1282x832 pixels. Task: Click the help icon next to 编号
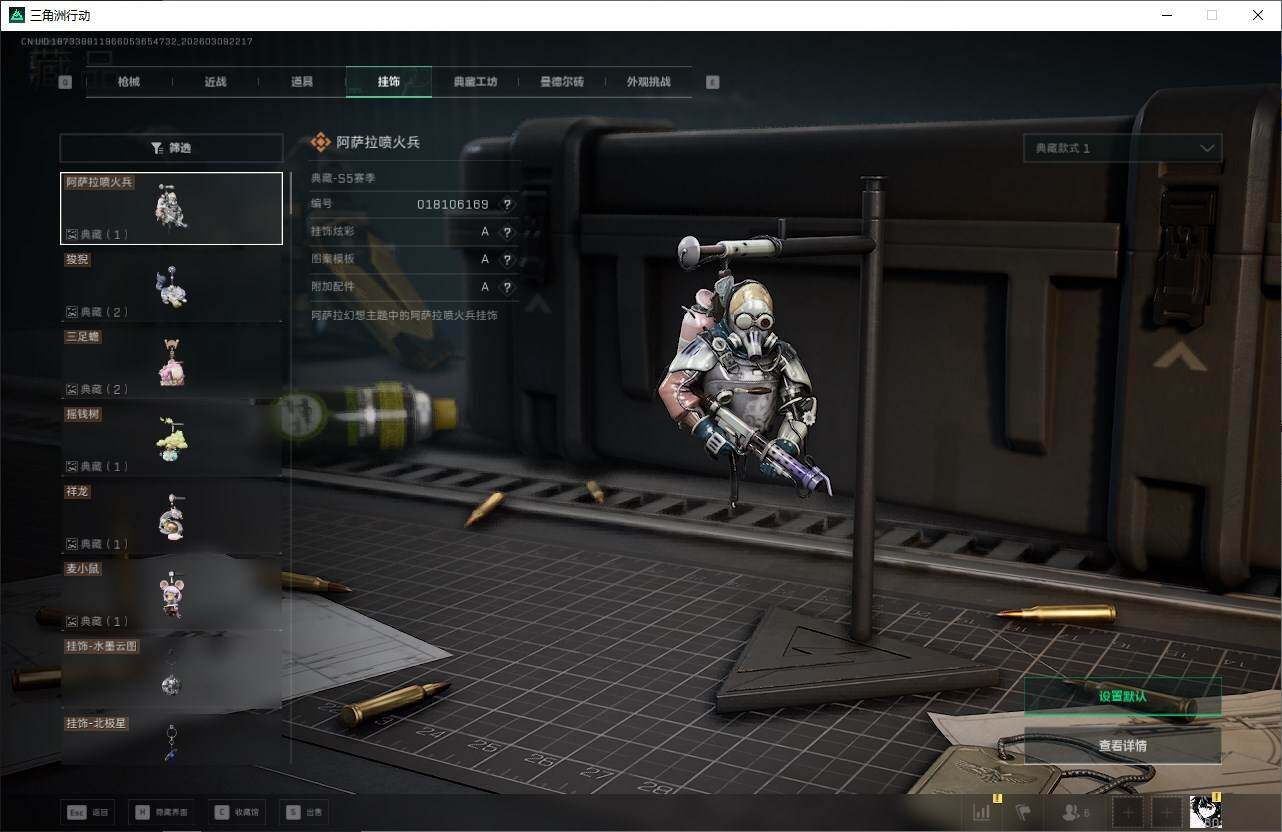[507, 204]
